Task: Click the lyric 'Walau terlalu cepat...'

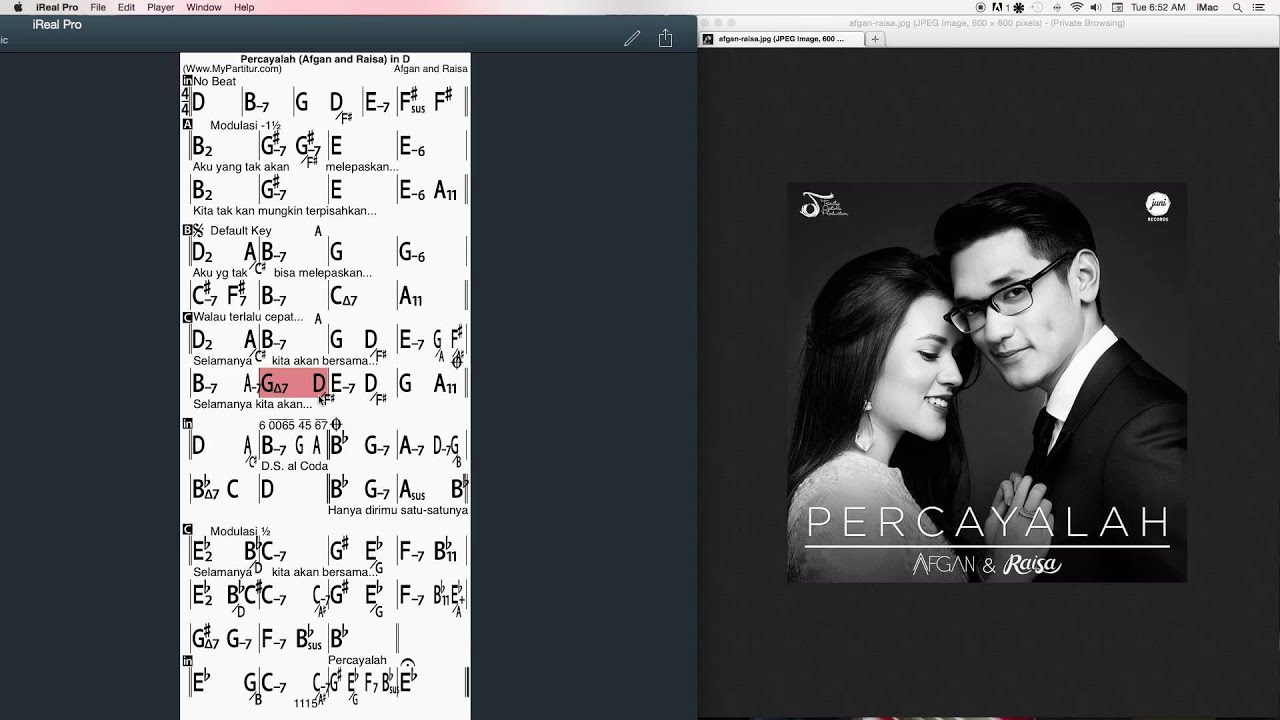Action: point(248,317)
